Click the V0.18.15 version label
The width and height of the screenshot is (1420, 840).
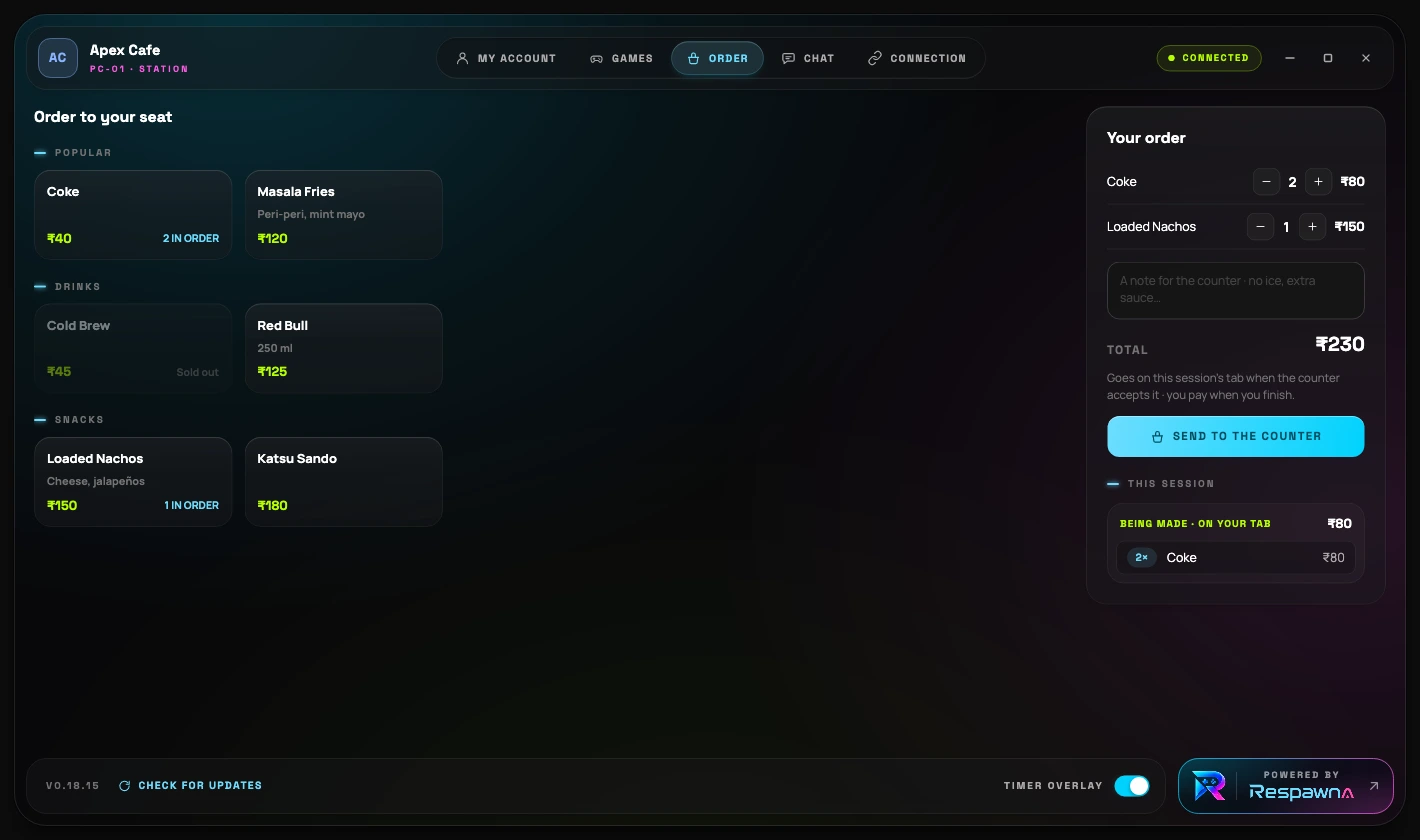[x=73, y=786]
